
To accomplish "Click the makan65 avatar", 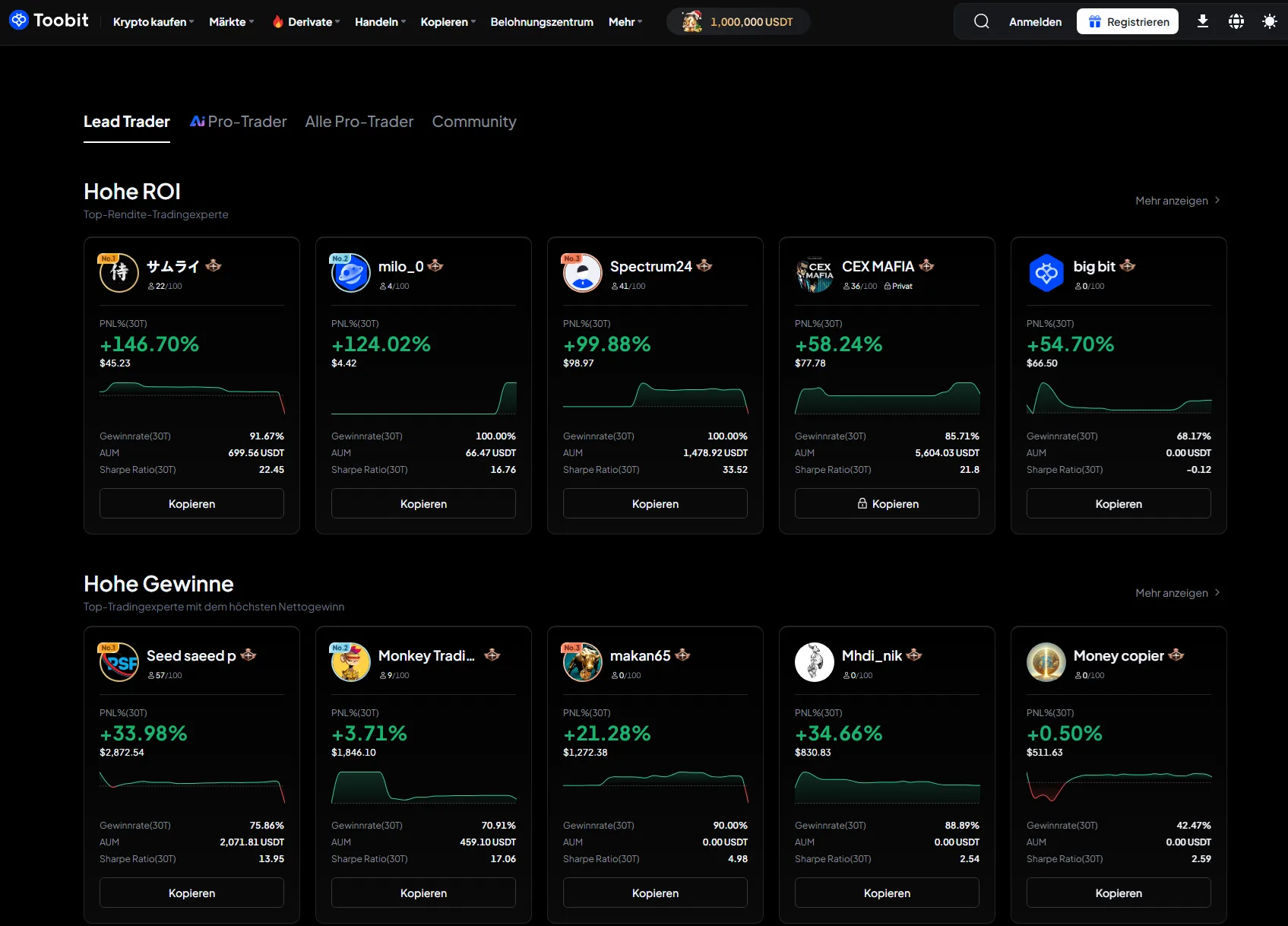I will pyautogui.click(x=583, y=661).
